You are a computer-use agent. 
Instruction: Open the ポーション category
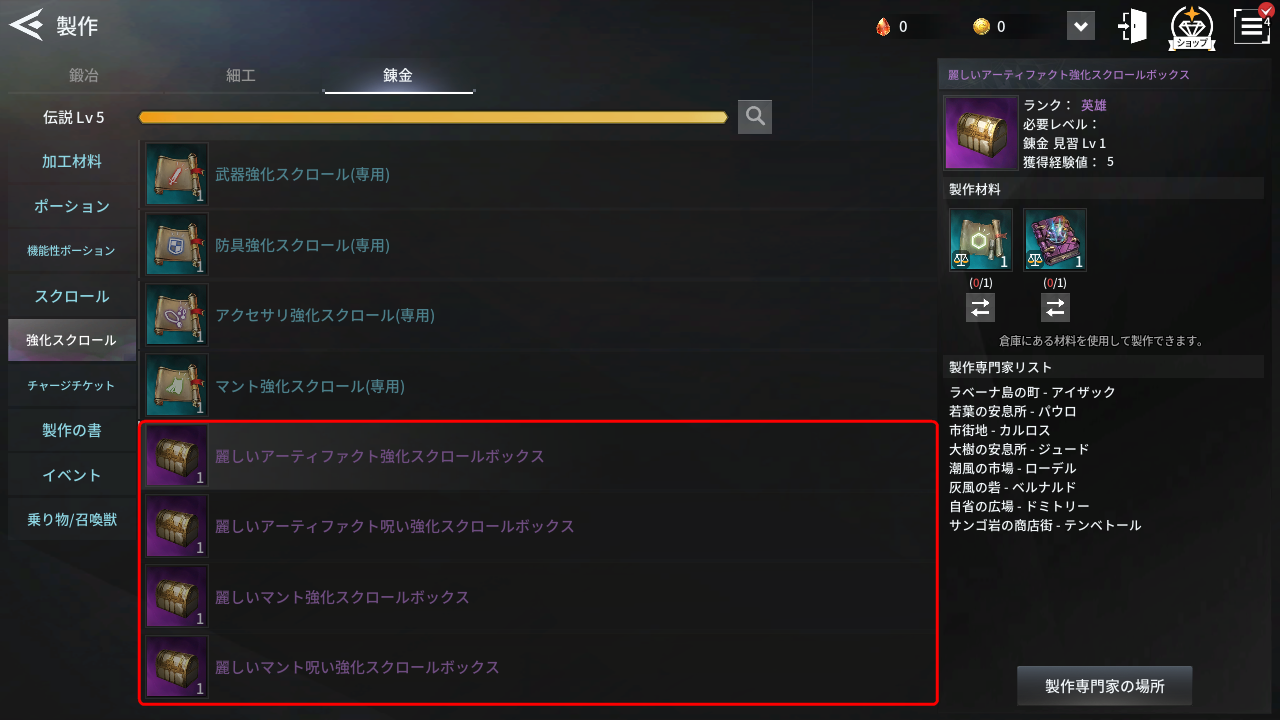point(72,206)
